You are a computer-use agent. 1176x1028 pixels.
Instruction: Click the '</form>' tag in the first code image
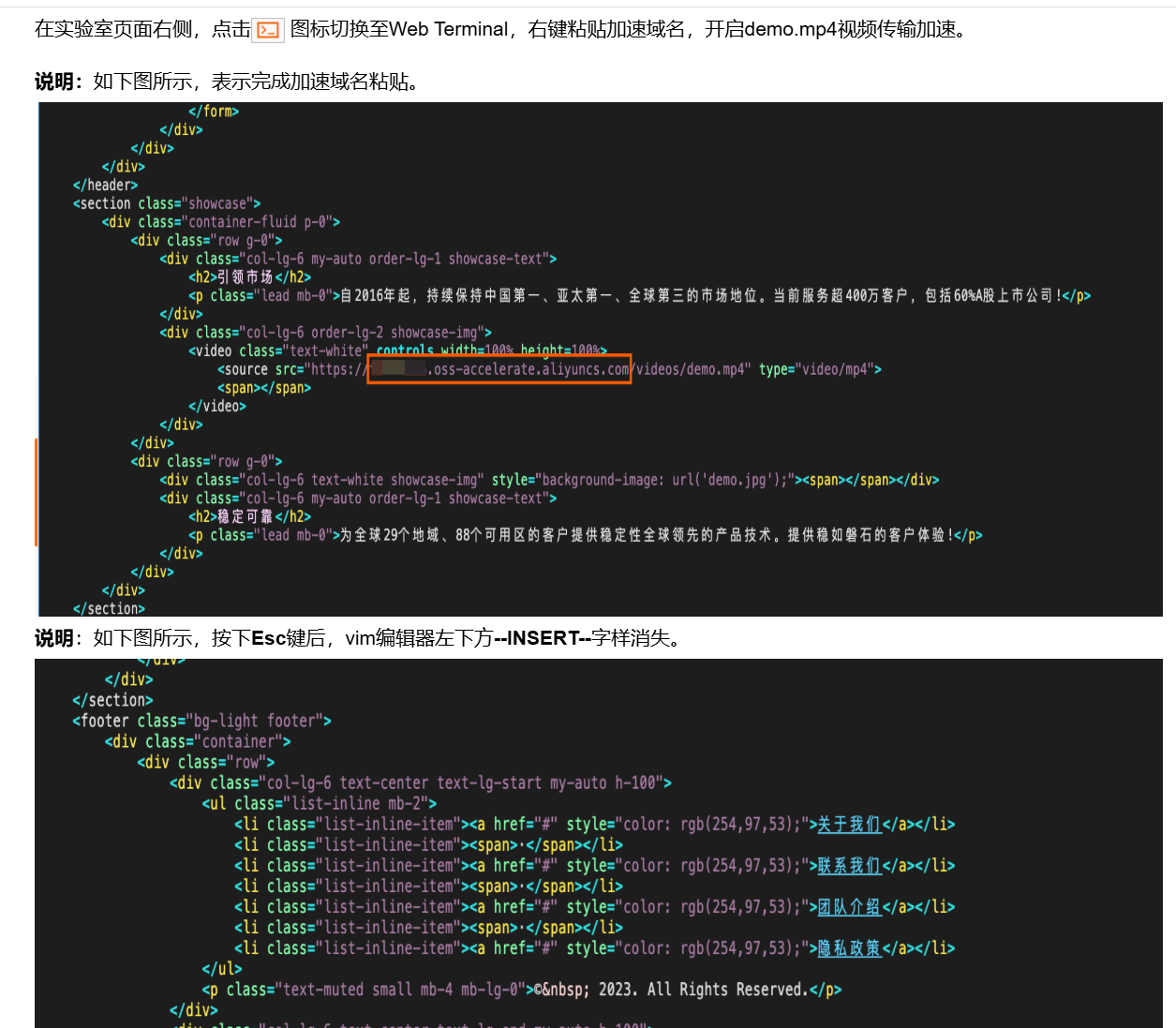click(x=214, y=112)
